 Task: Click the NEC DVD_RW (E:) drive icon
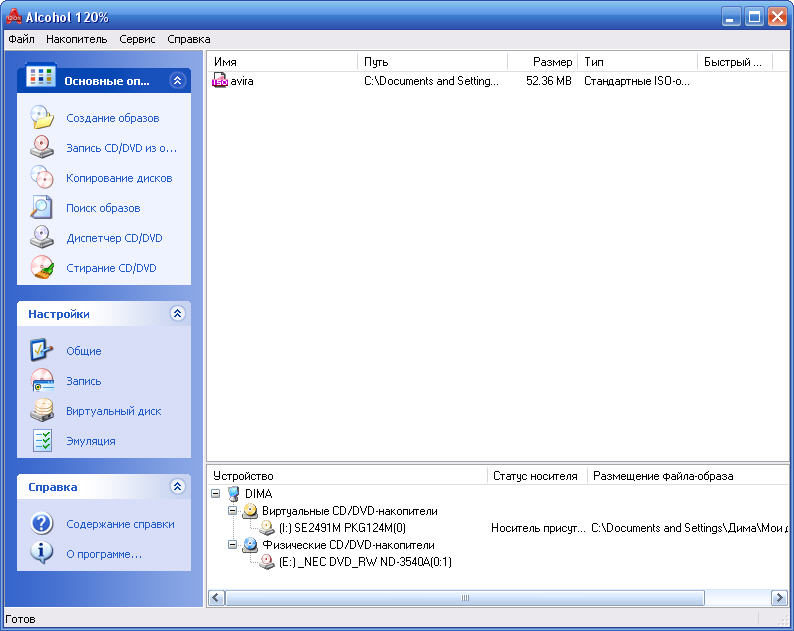(x=267, y=562)
